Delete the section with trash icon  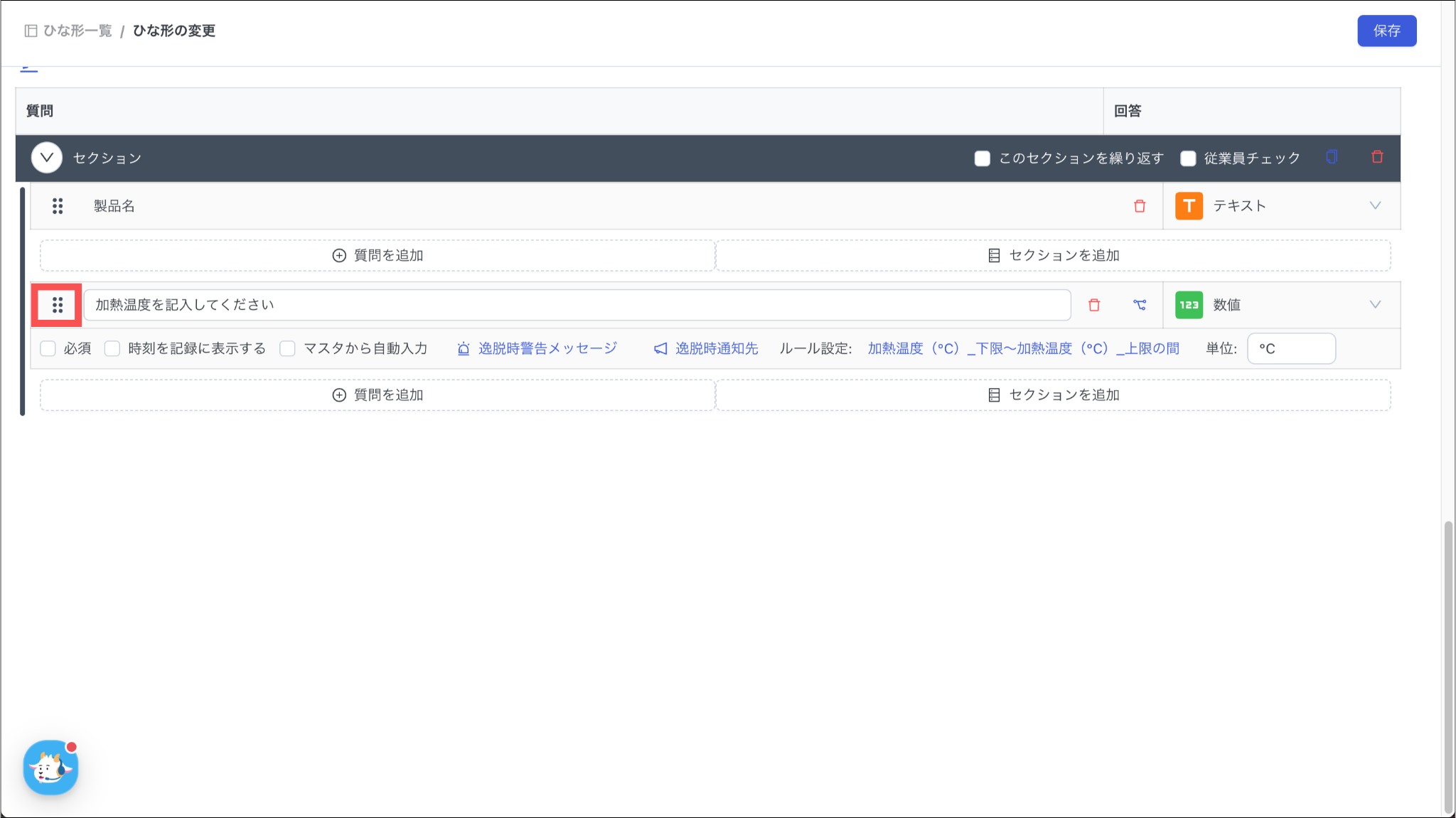pos(1377,157)
